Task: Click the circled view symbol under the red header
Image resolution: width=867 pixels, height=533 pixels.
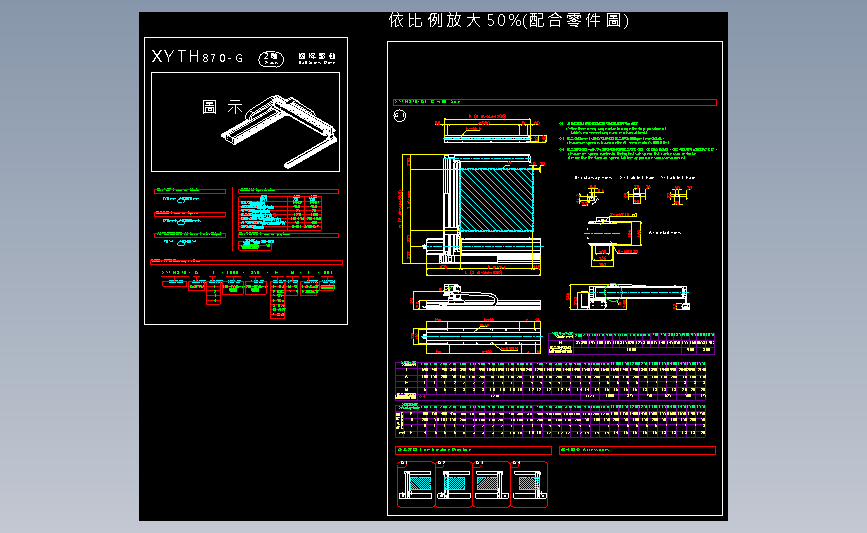Action: [400, 116]
